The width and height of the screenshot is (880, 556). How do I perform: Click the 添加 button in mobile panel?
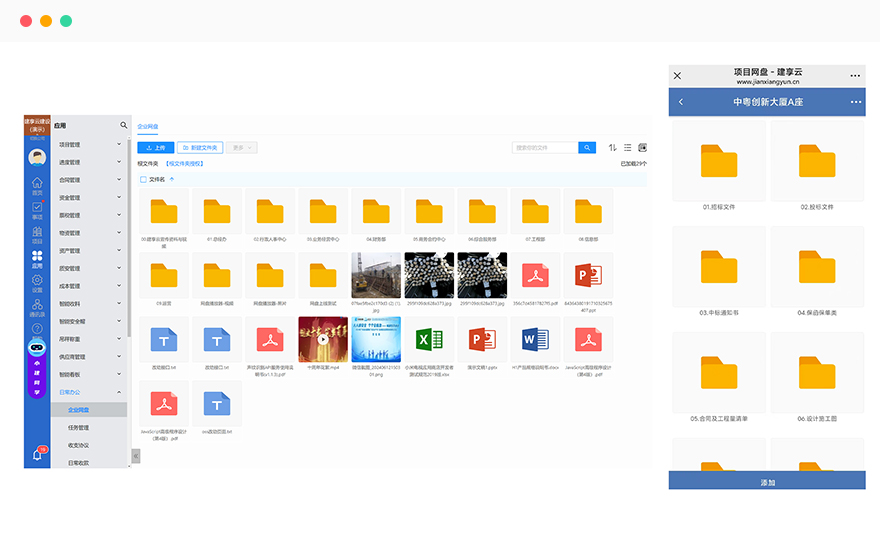[x=767, y=482]
